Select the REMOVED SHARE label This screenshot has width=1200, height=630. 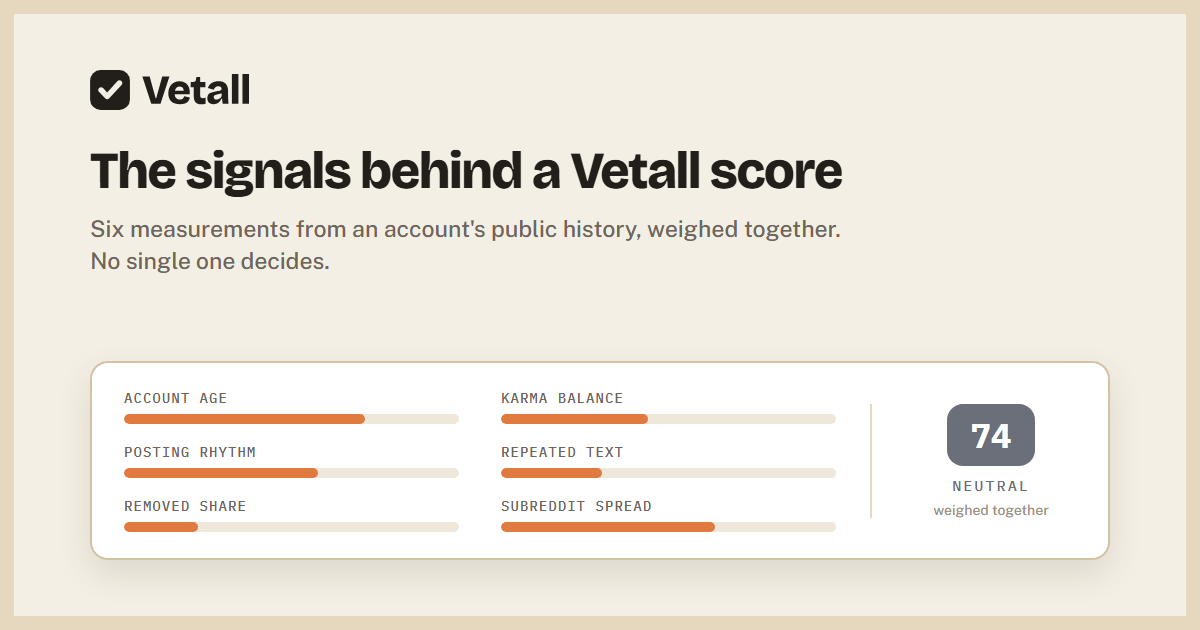[x=185, y=506]
